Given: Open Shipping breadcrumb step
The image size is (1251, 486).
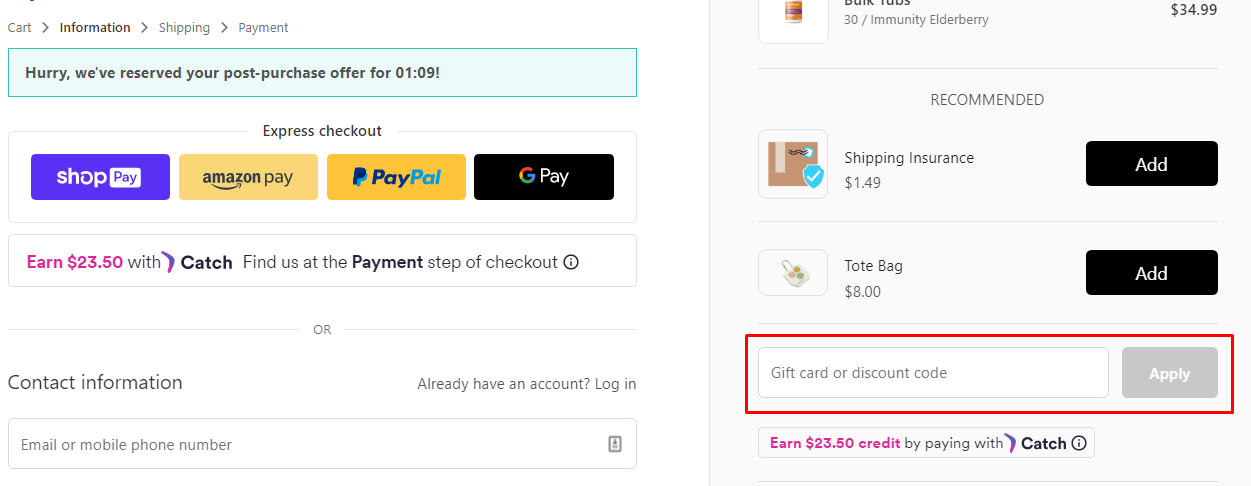Looking at the screenshot, I should pos(184,28).
